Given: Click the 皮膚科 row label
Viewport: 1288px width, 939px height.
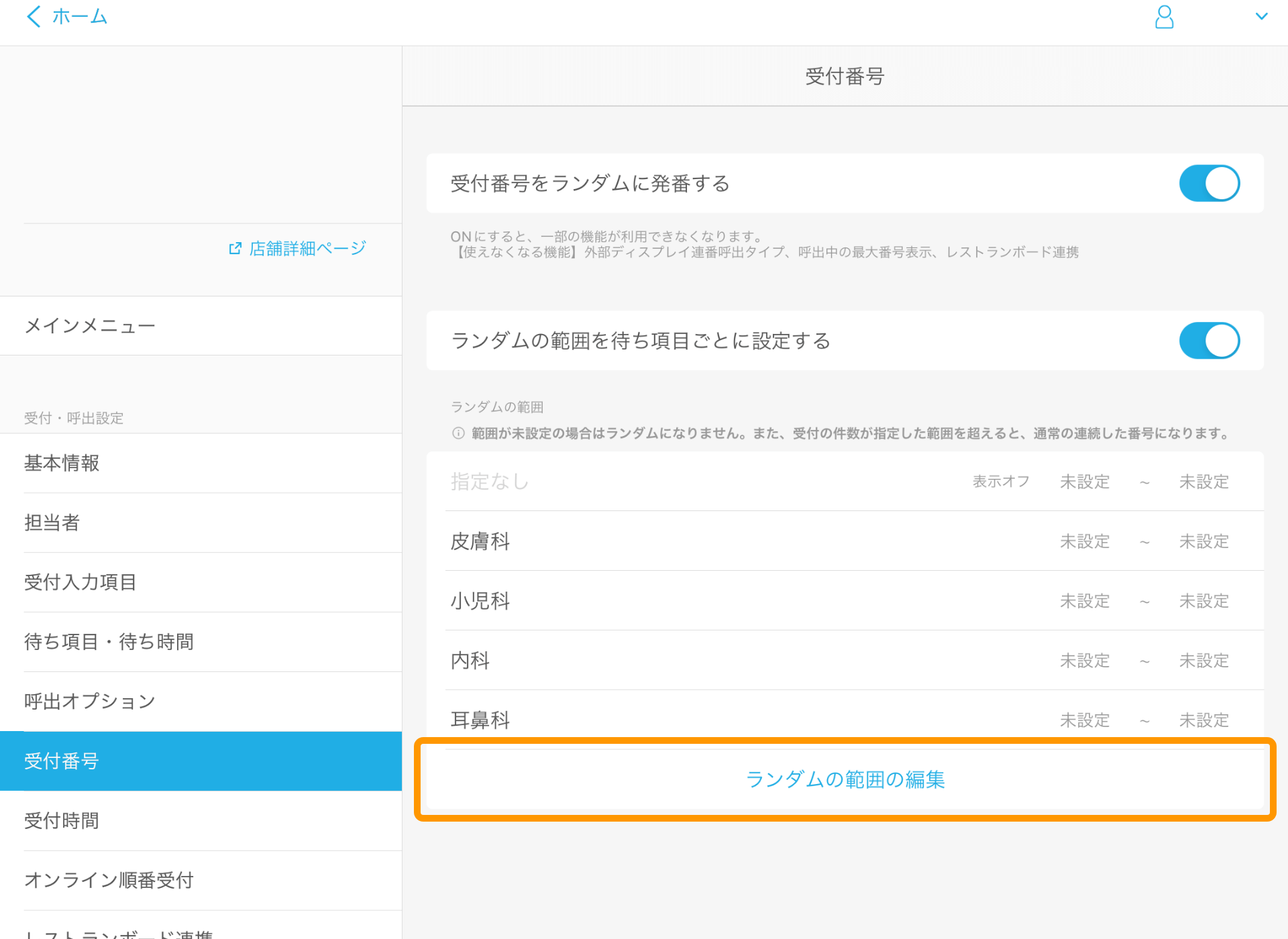Looking at the screenshot, I should tap(480, 541).
